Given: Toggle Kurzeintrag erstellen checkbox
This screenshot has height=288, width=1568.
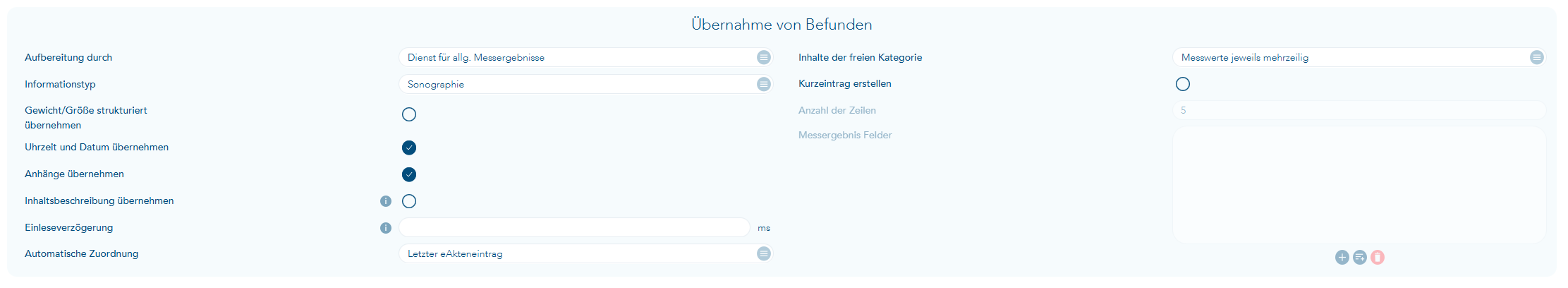Looking at the screenshot, I should click(1183, 84).
